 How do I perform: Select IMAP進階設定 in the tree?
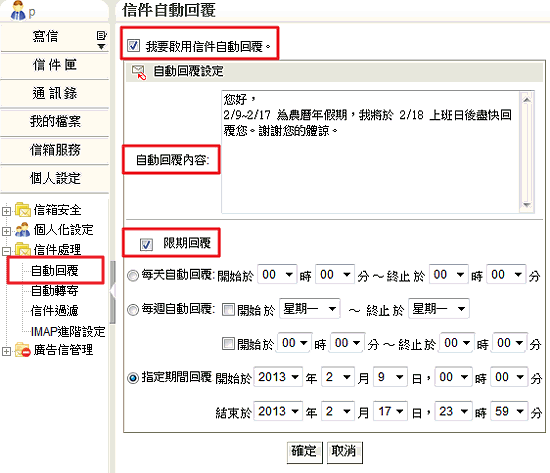(68, 331)
